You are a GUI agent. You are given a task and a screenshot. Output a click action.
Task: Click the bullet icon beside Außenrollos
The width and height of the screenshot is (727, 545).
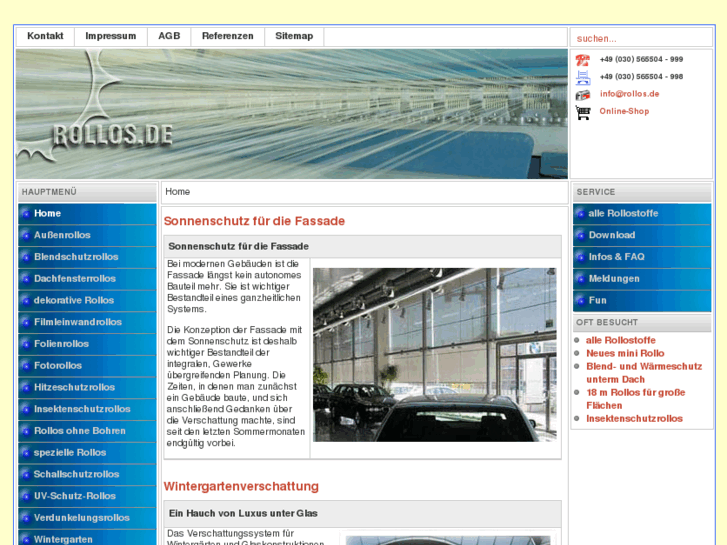click(26, 236)
